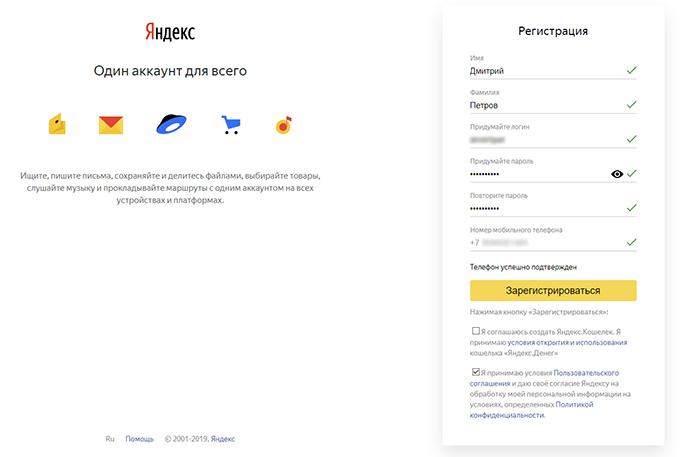Click the red Яндекс logo
Screen dimensions: 700x457
click(170, 32)
